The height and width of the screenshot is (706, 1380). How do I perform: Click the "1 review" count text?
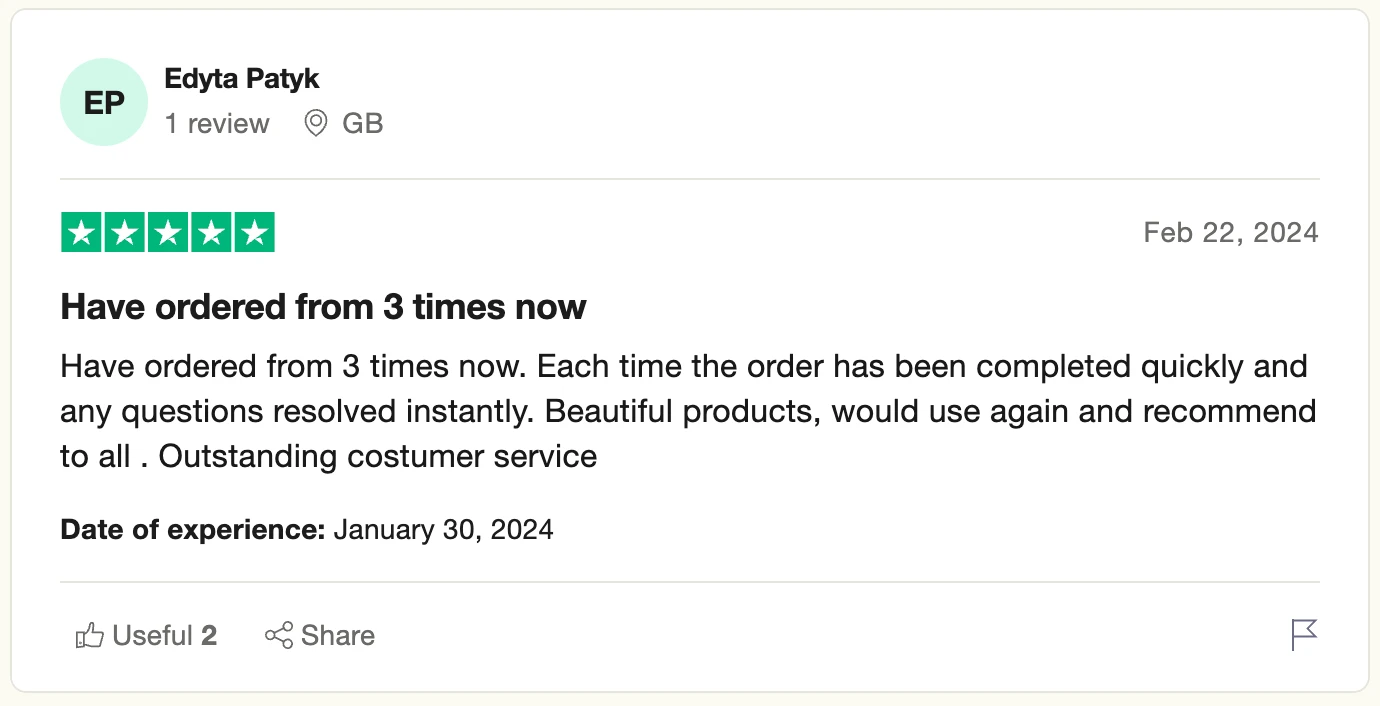pos(217,124)
